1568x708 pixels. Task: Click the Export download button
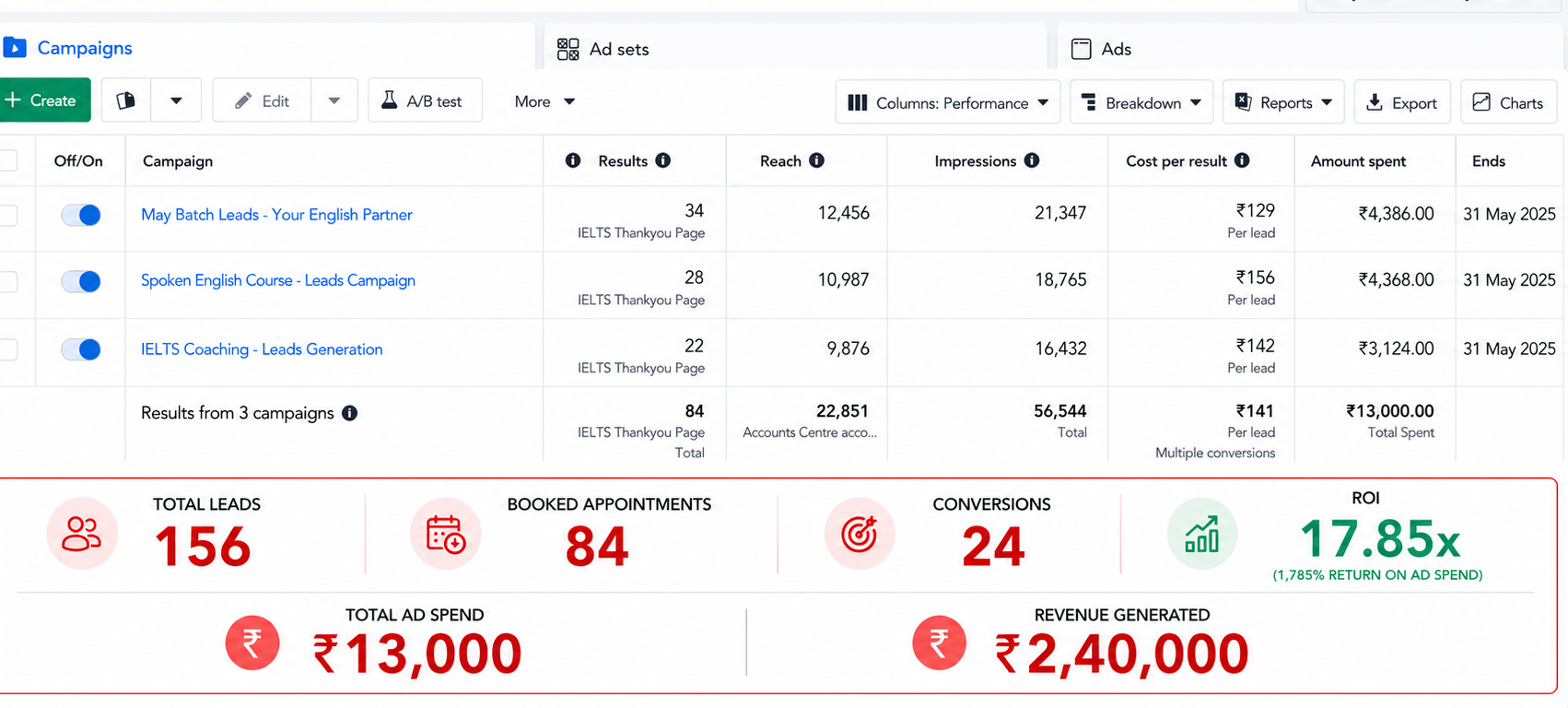point(1402,102)
